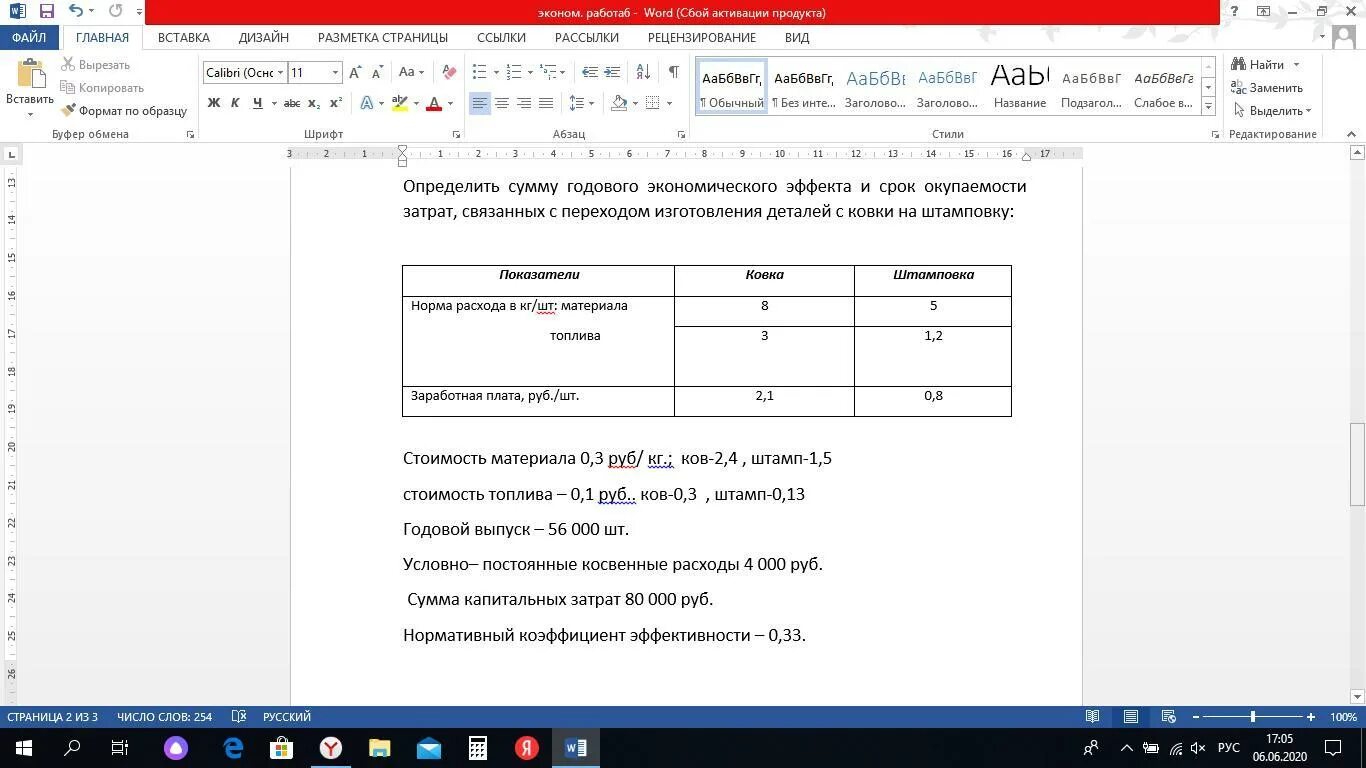Open the change case Aa dropdown
Screen dimensions: 1366x768
(411, 73)
